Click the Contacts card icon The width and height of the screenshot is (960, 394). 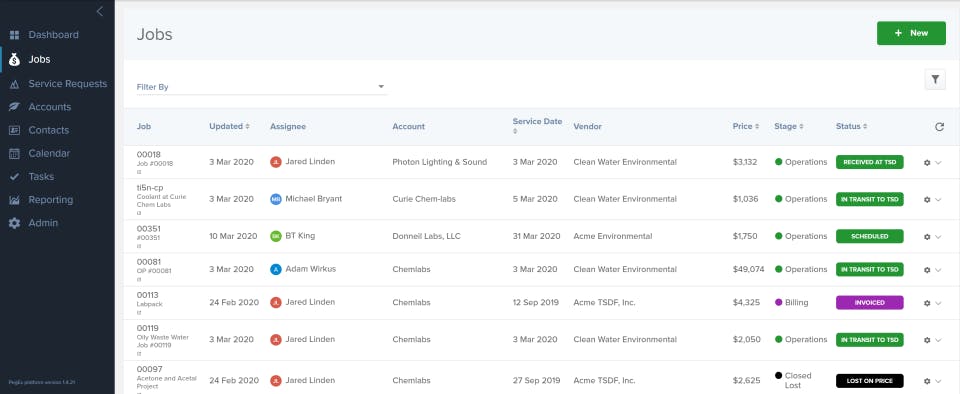[14, 130]
